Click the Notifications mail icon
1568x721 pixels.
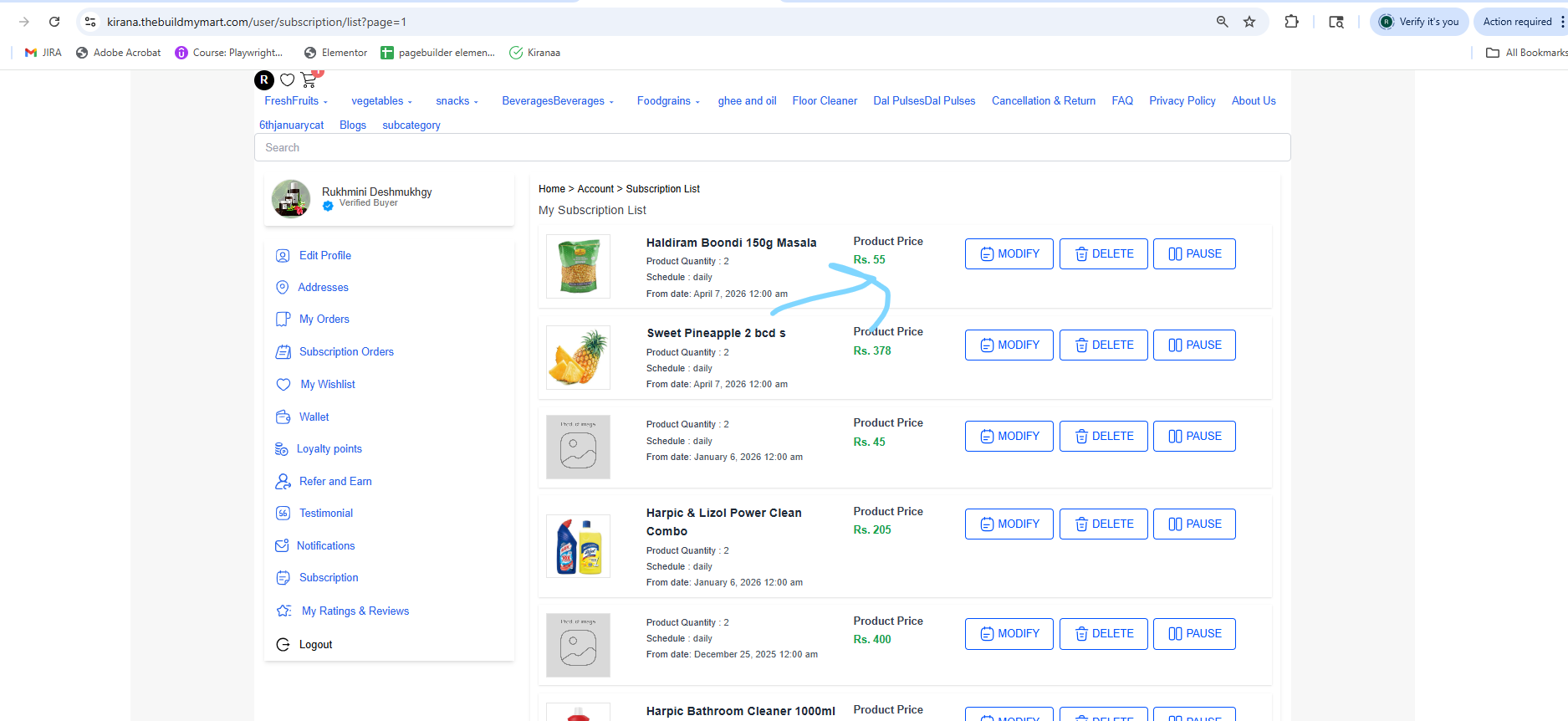click(282, 546)
